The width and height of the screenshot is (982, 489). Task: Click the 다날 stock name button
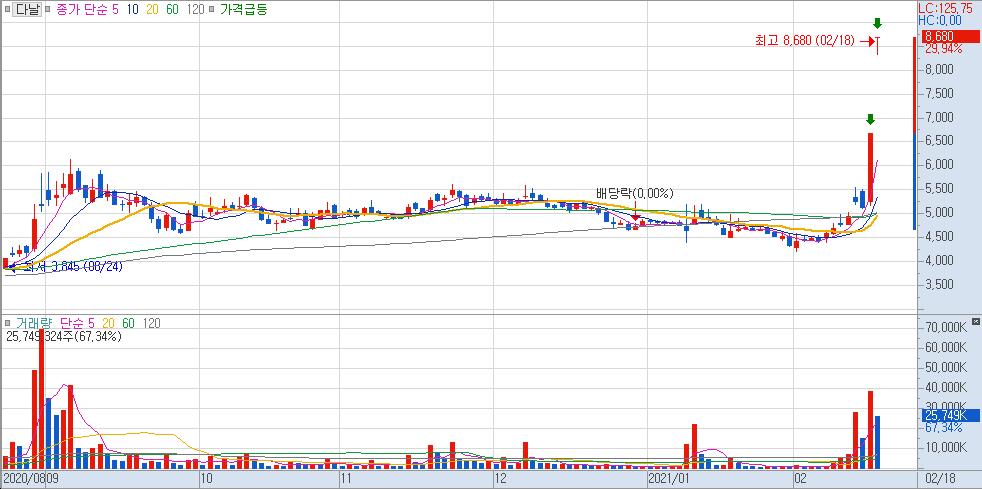click(27, 9)
